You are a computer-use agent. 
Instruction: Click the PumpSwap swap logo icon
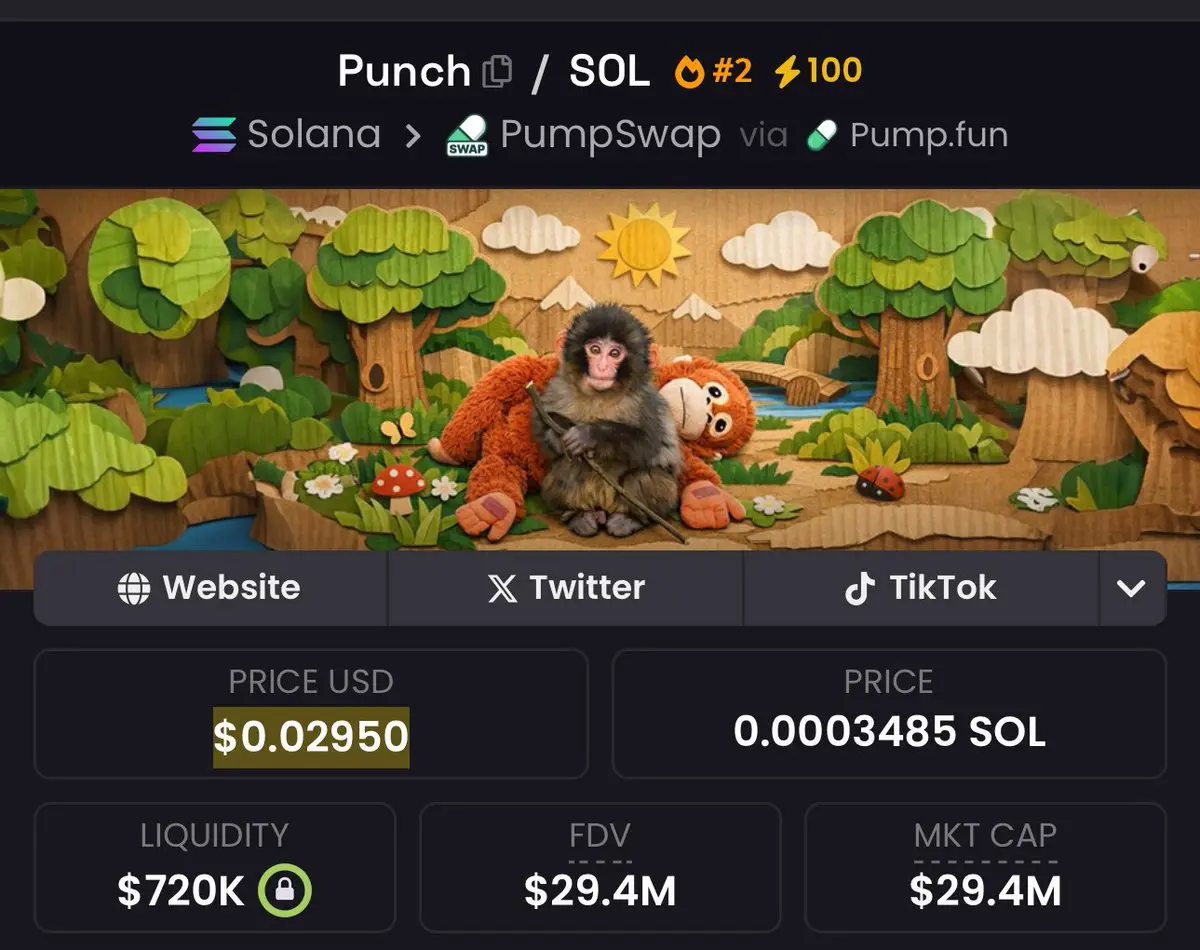tap(467, 135)
